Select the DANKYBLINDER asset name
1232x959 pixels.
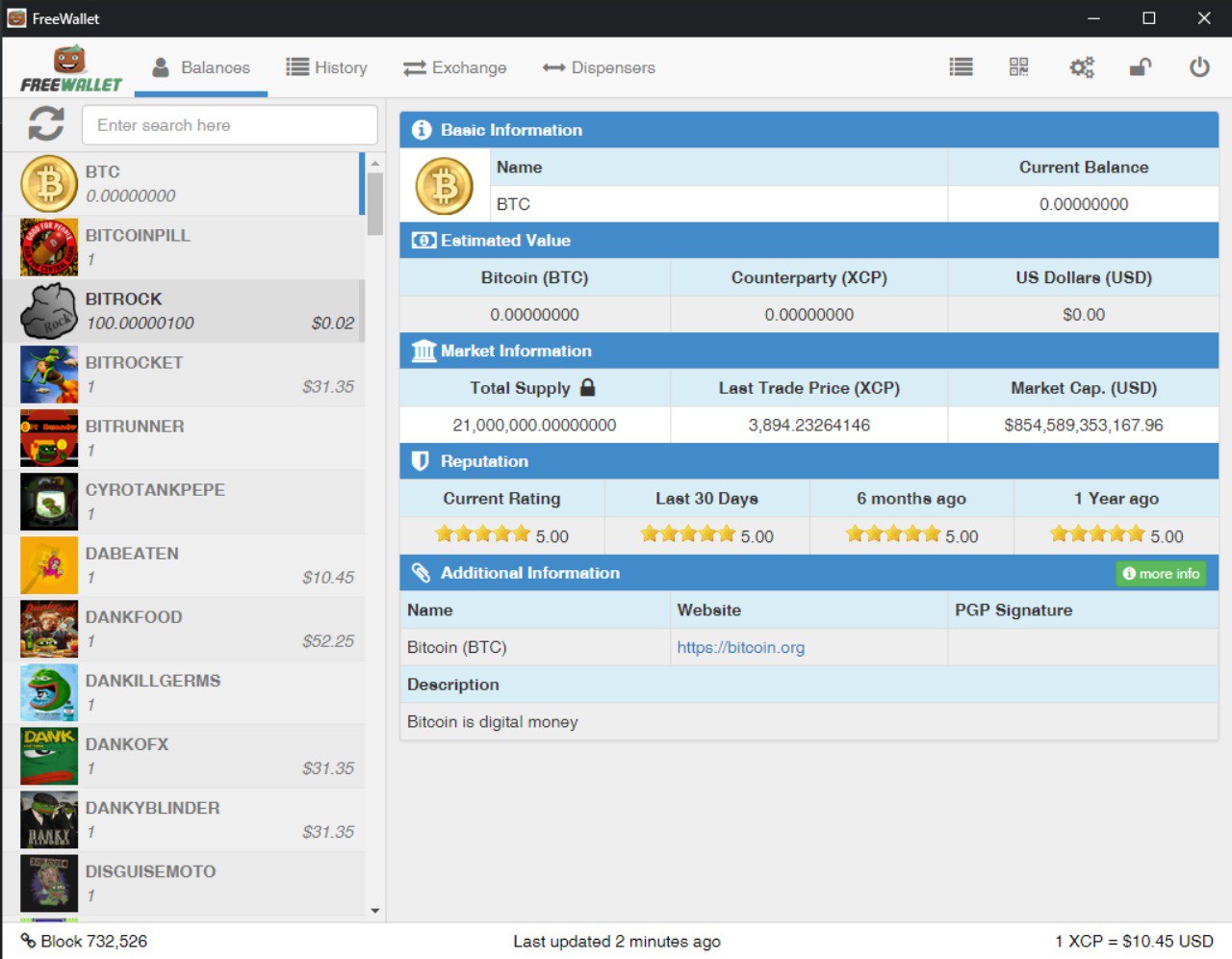tap(152, 807)
